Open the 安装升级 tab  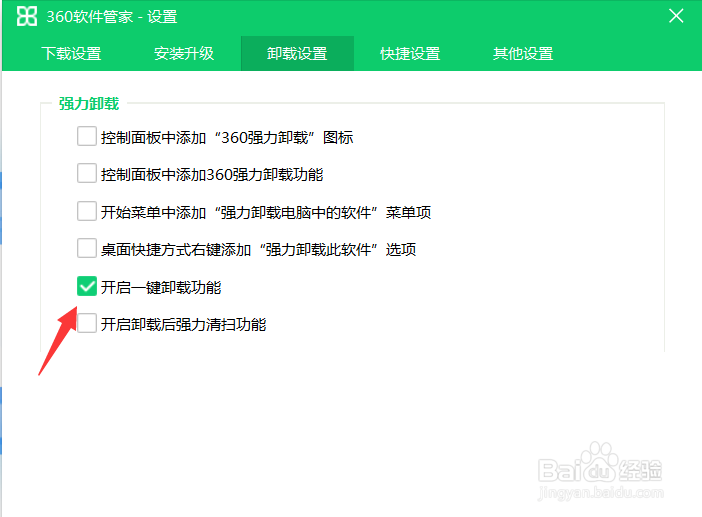184,54
